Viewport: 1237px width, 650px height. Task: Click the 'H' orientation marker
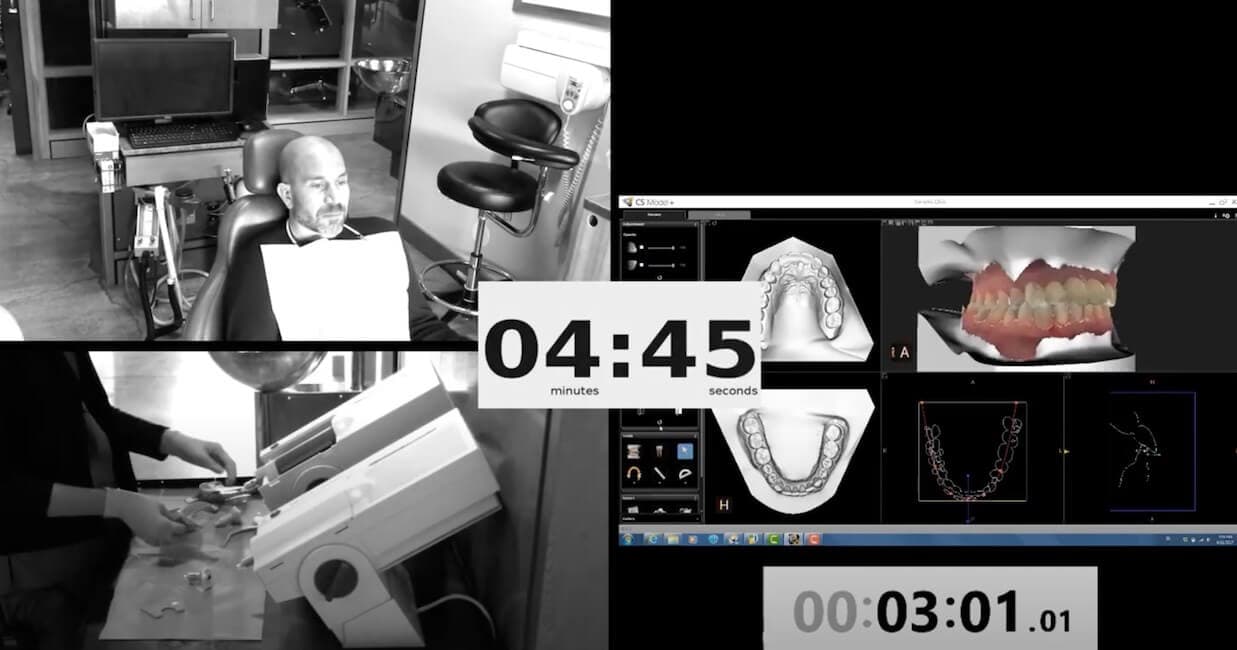[x=724, y=505]
